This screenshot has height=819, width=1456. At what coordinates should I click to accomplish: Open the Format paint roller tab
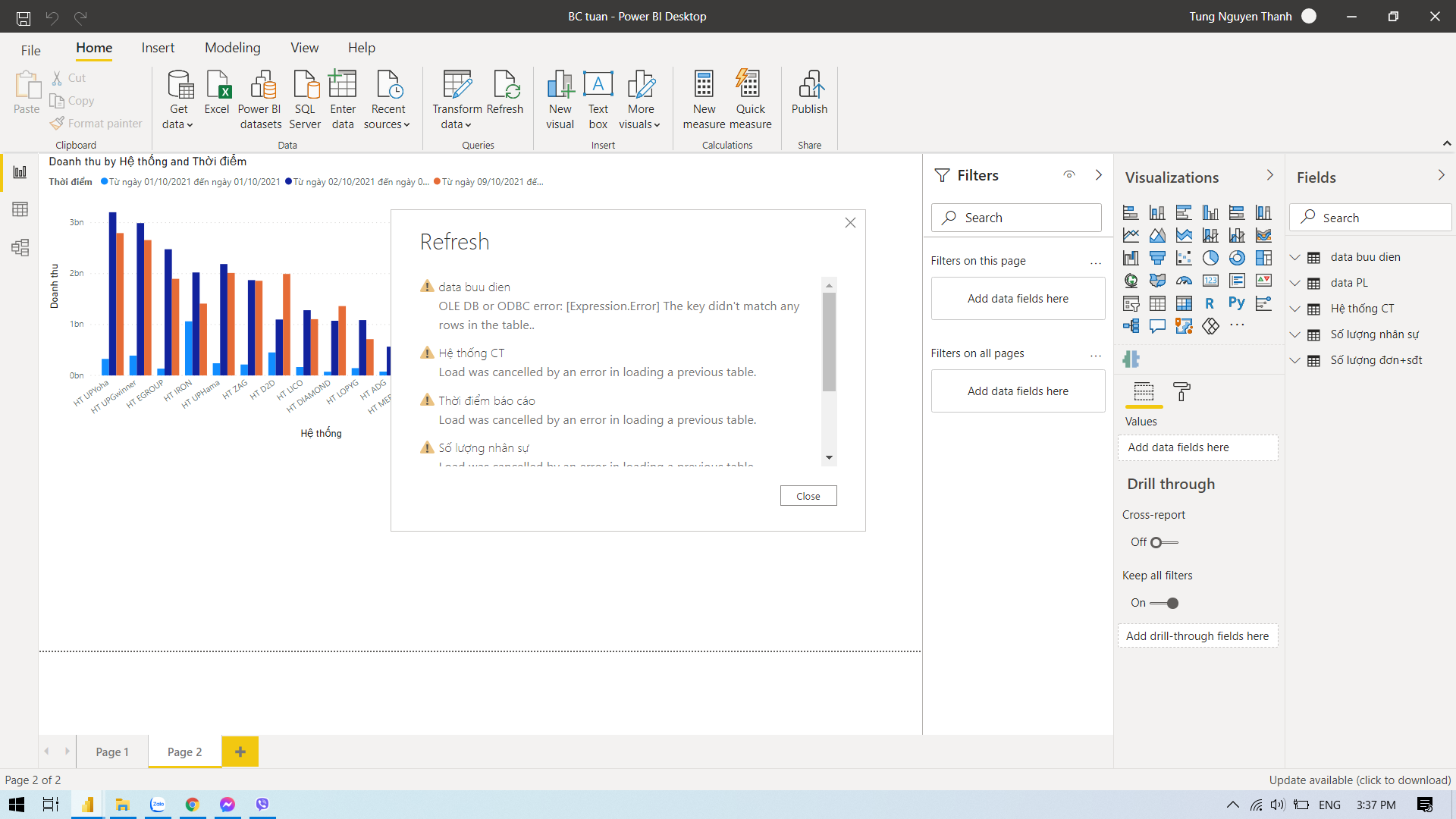[1181, 392]
